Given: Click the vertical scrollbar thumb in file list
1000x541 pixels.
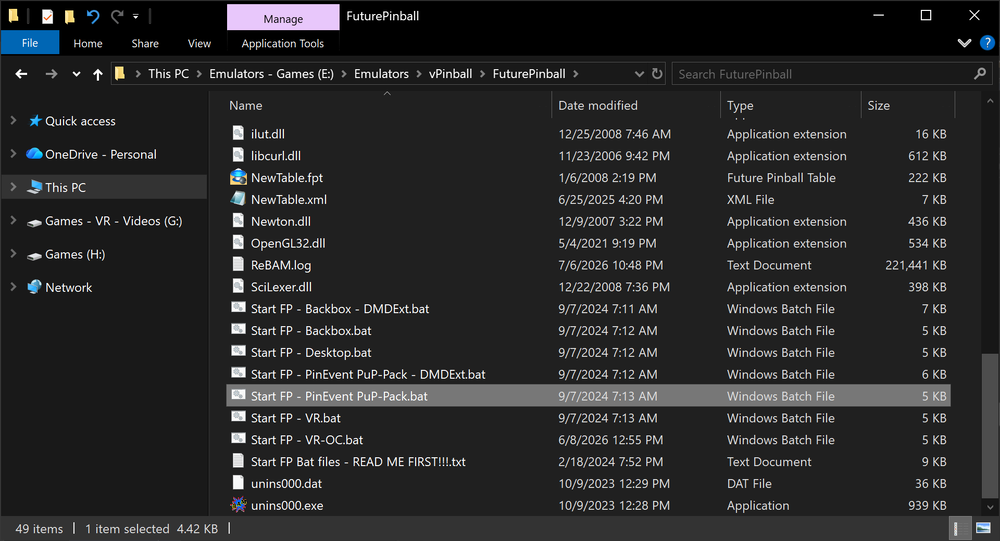Looking at the screenshot, I should 990,424.
